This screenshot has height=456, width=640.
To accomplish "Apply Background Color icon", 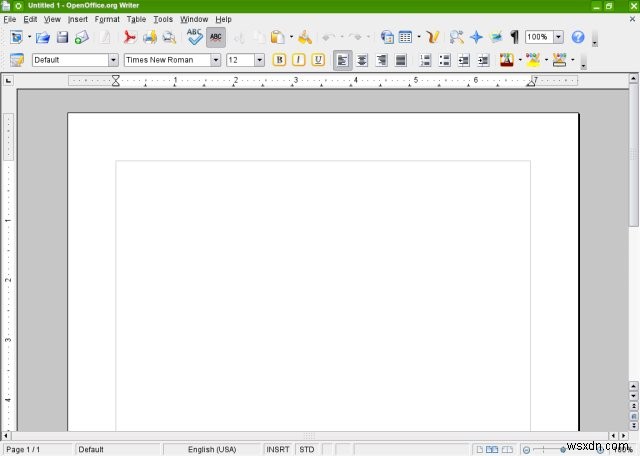I will (x=559, y=60).
